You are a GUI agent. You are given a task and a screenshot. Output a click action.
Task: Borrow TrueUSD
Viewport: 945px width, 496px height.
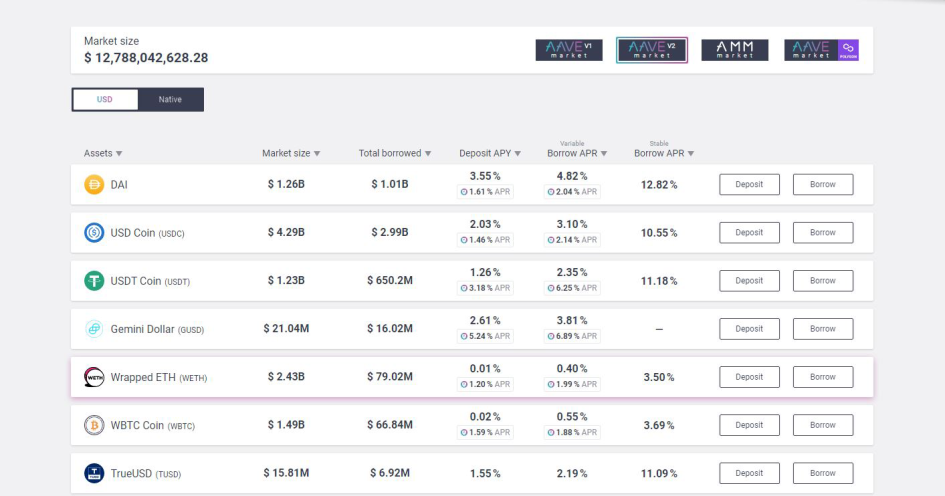pyautogui.click(x=823, y=473)
